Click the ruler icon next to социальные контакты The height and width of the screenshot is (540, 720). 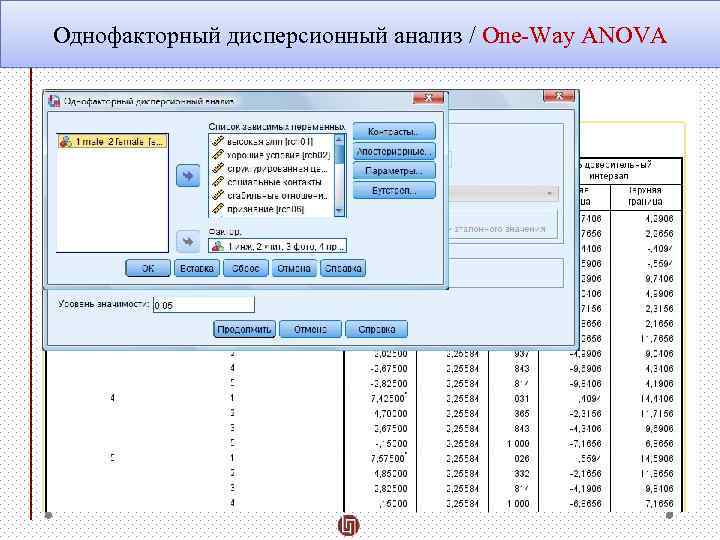[x=218, y=182]
